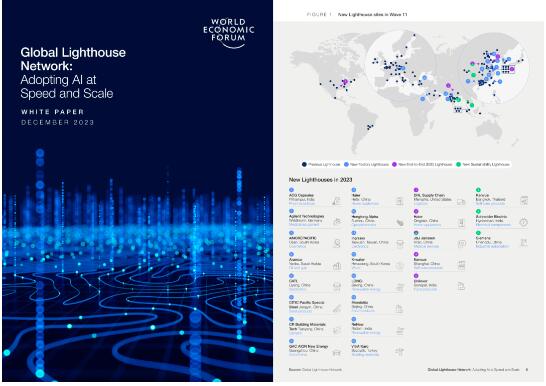Select the Global Lighthouse Network title text

click(x=73, y=59)
